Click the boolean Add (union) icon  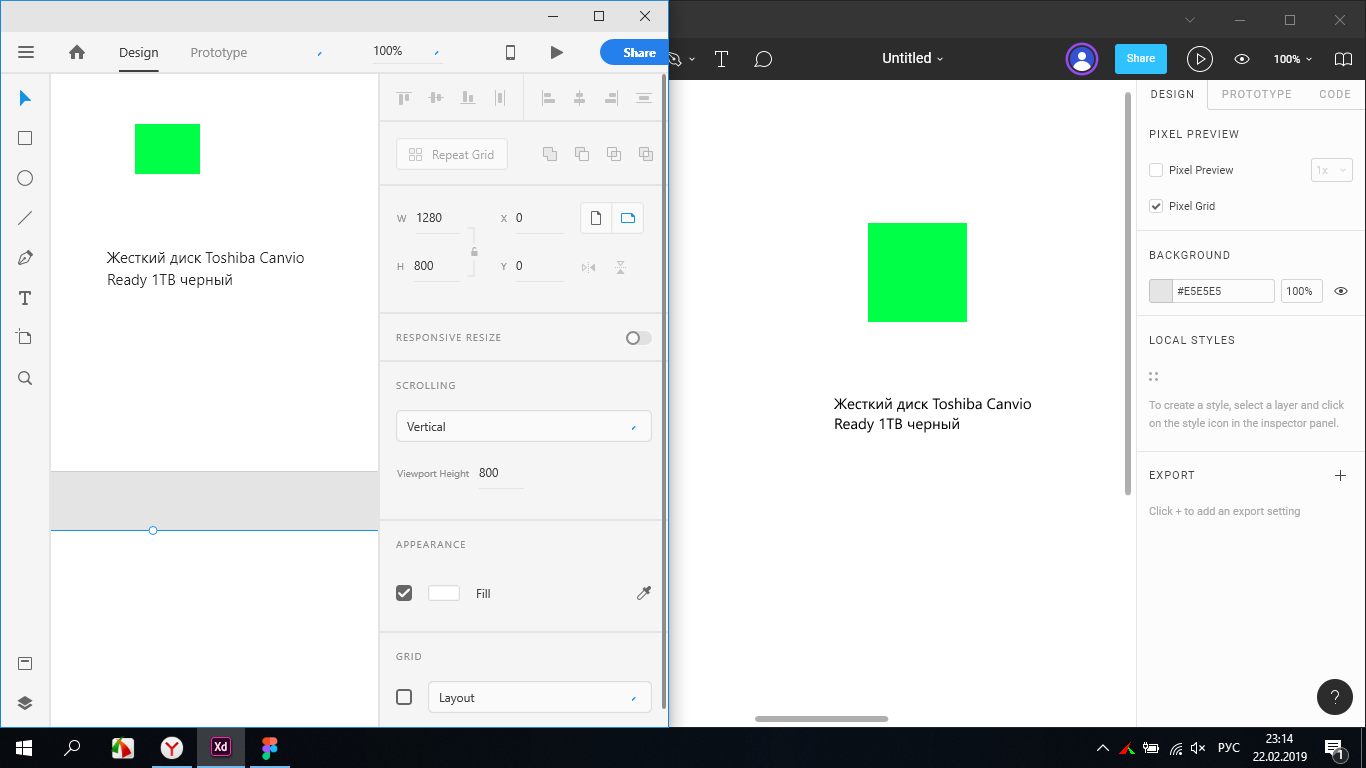[550, 154]
